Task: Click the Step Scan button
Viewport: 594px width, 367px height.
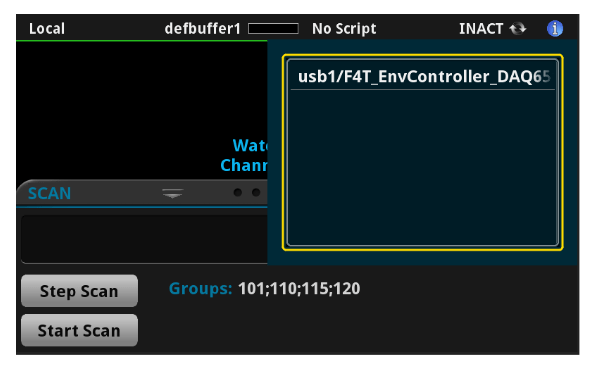Action: [x=79, y=291]
